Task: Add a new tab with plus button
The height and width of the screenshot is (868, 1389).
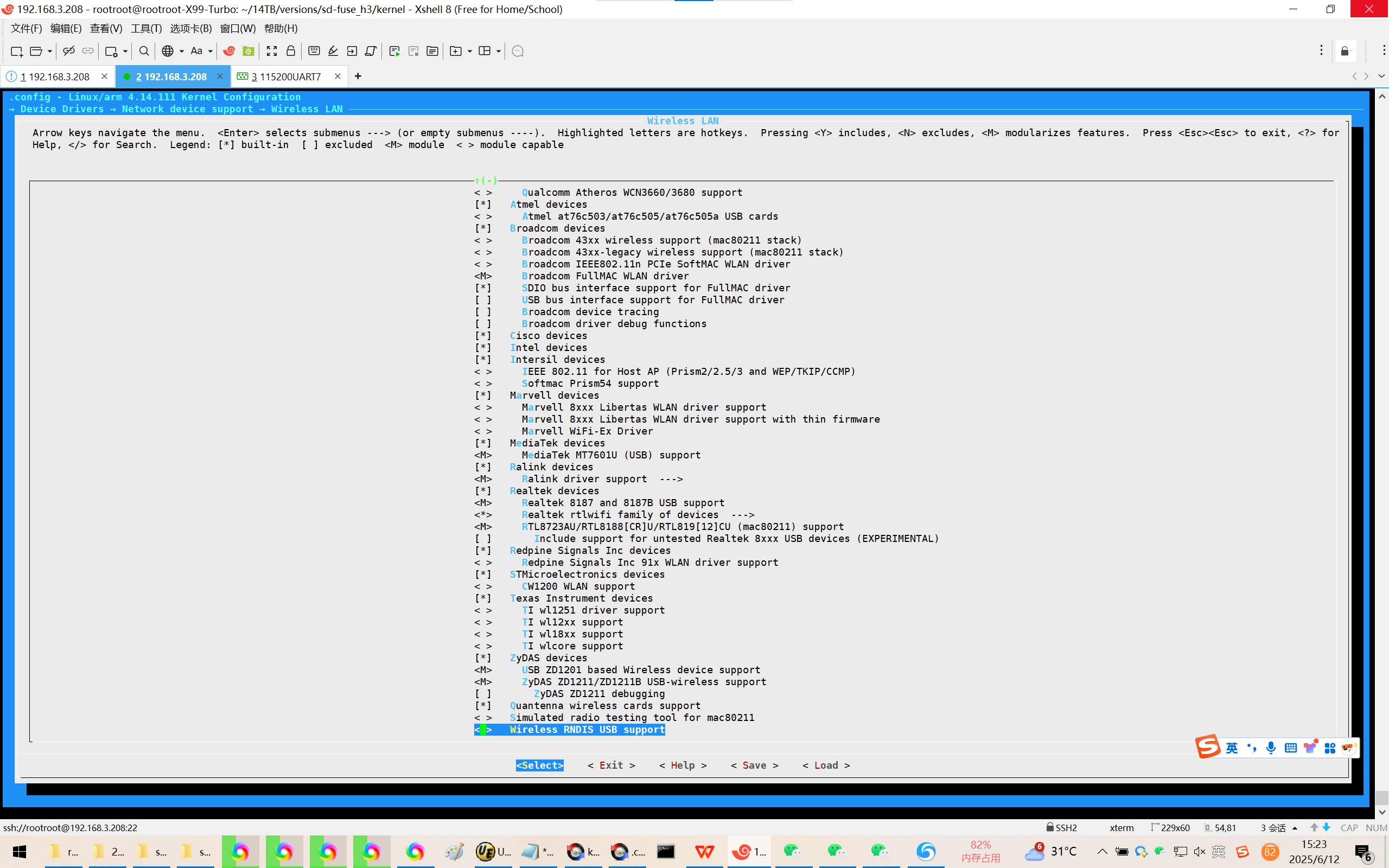Action: (358, 76)
